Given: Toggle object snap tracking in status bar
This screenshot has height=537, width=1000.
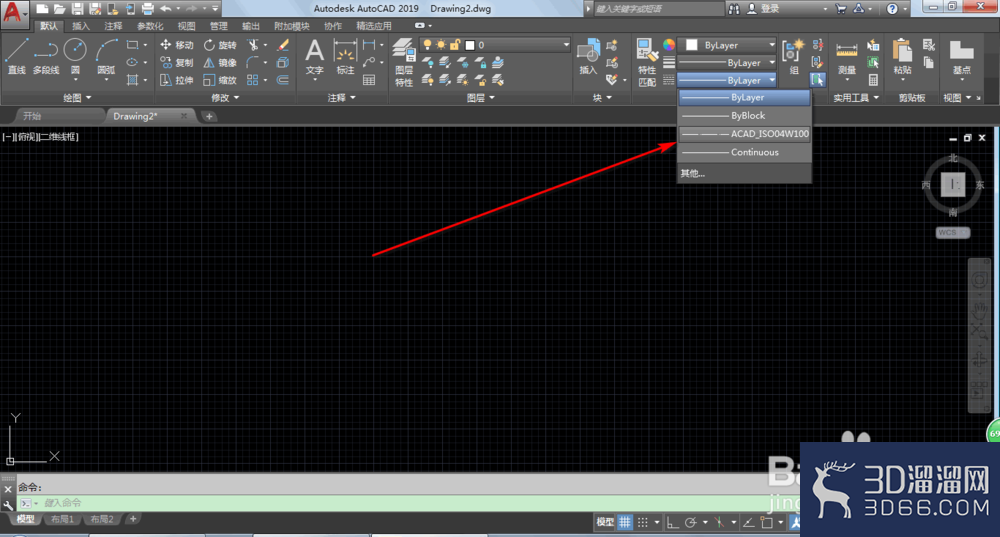Looking at the screenshot, I should (x=749, y=522).
